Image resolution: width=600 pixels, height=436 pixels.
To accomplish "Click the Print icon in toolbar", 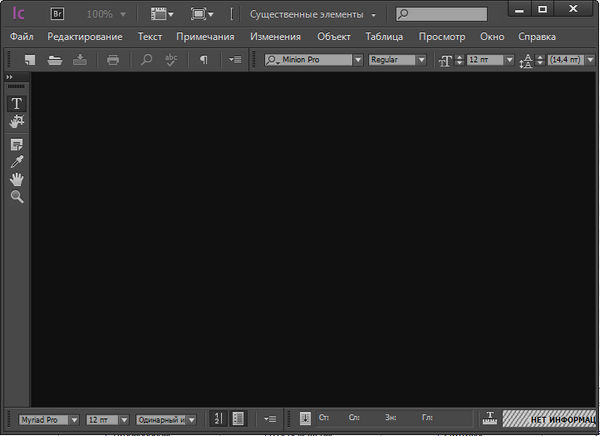I will pyautogui.click(x=113, y=60).
